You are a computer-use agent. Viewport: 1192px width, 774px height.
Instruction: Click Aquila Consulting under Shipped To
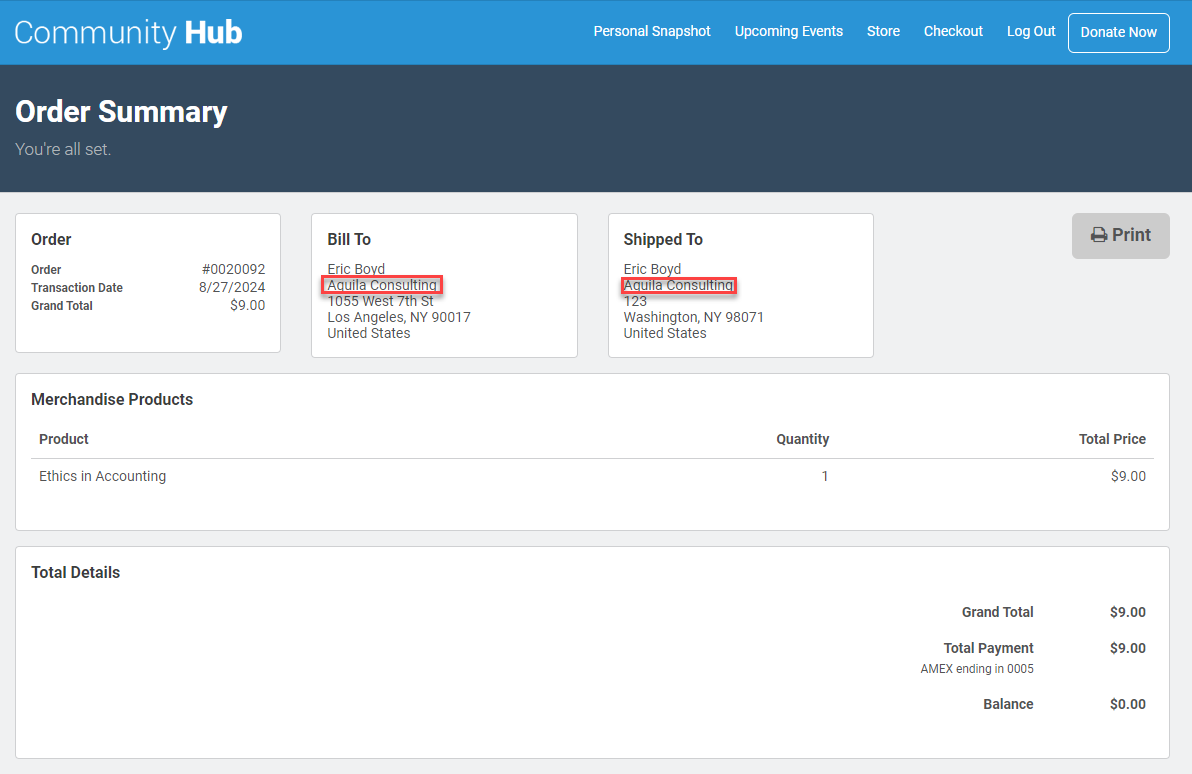678,285
